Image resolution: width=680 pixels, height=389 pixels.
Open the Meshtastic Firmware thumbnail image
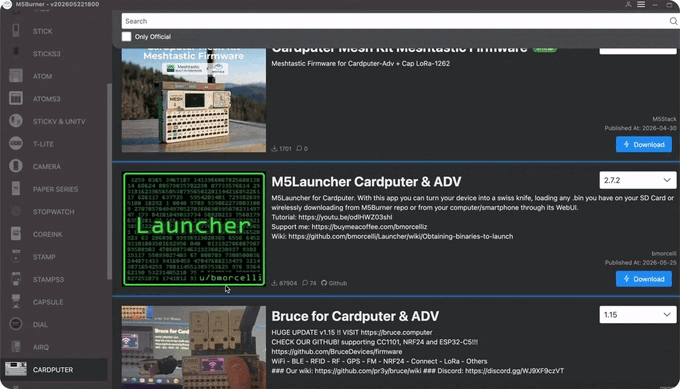tap(194, 100)
